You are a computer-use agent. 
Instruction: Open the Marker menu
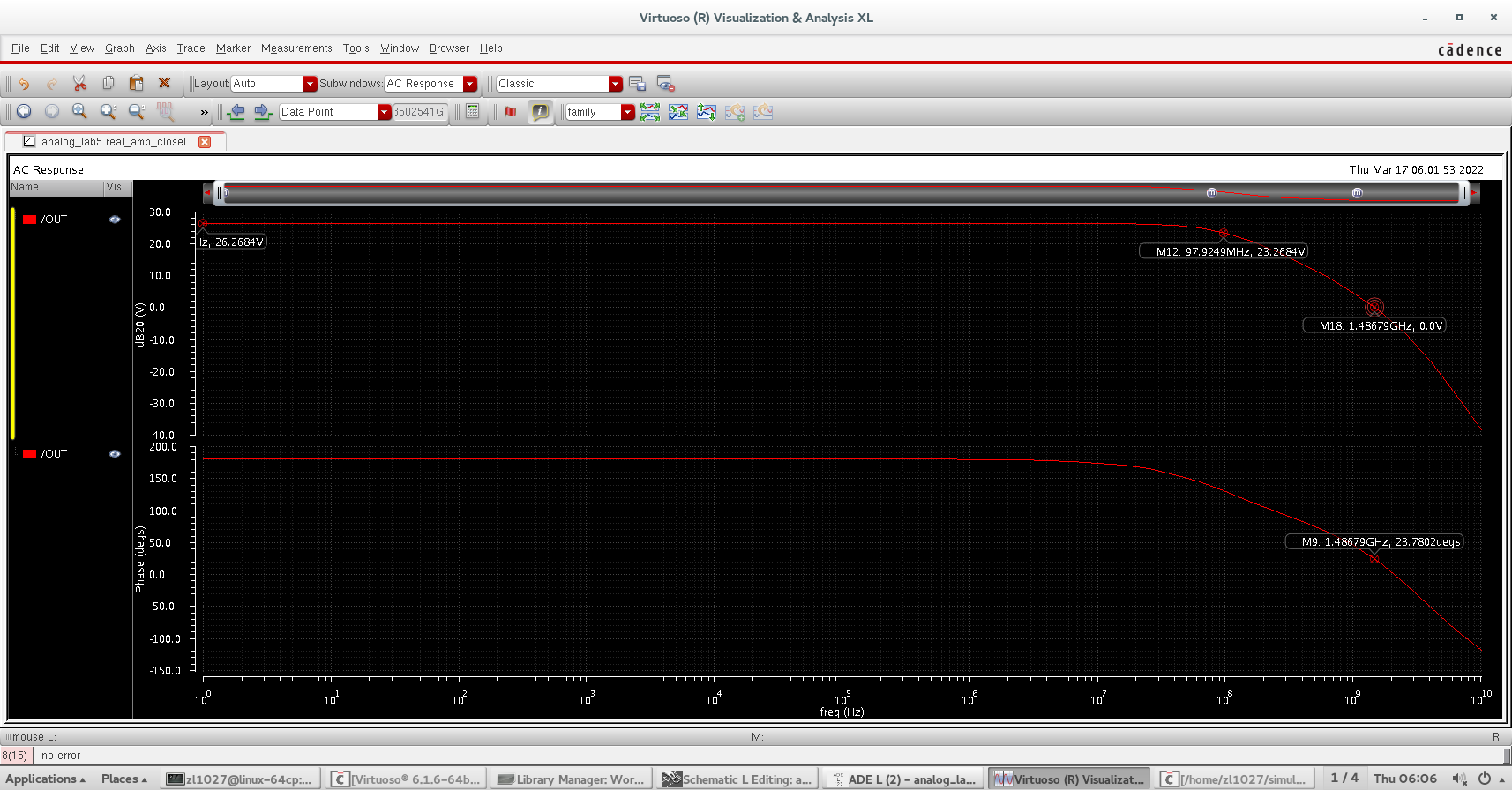(x=233, y=48)
